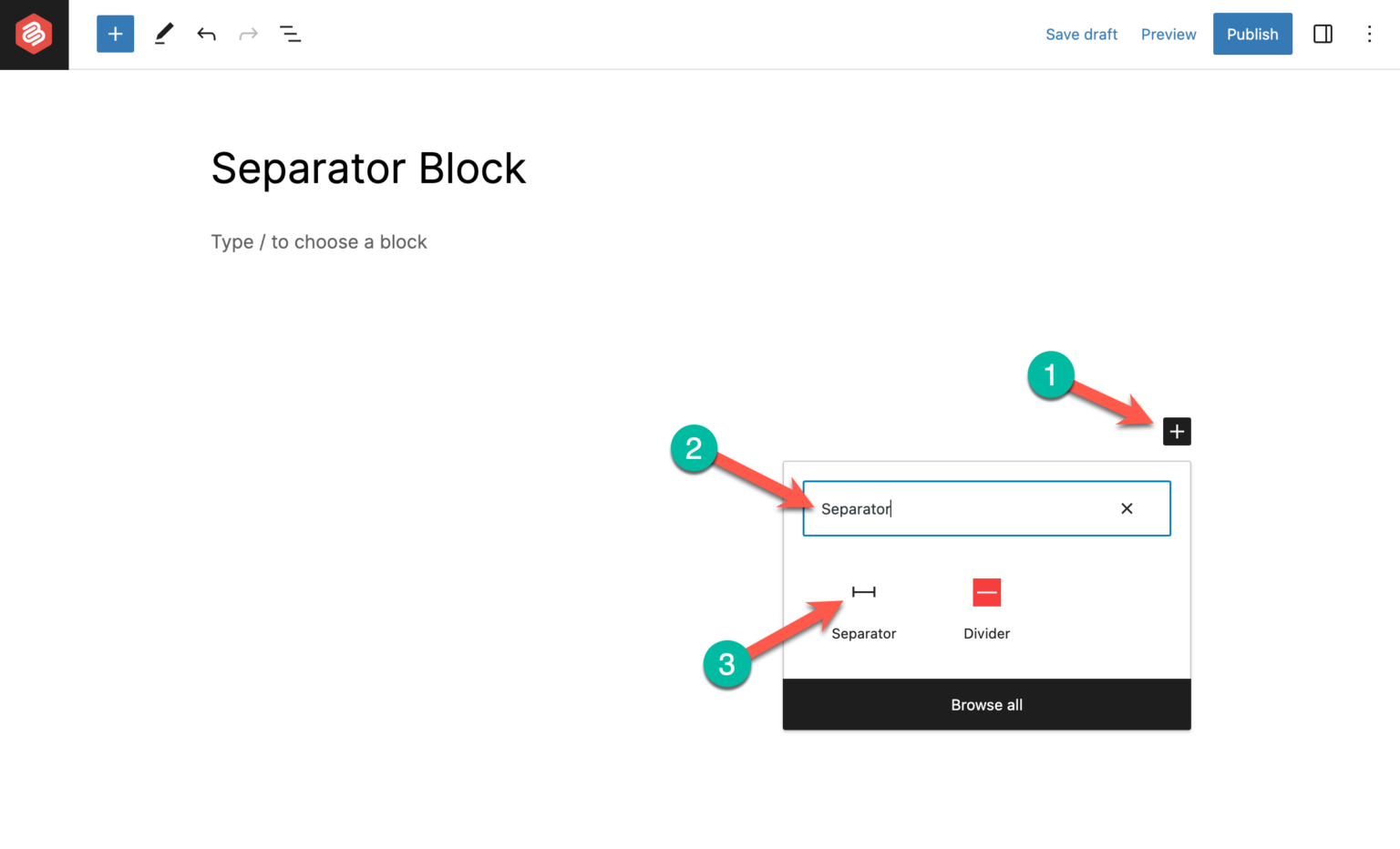Click inside the block search input field
The height and width of the screenshot is (849, 1400).
pyautogui.click(x=966, y=508)
